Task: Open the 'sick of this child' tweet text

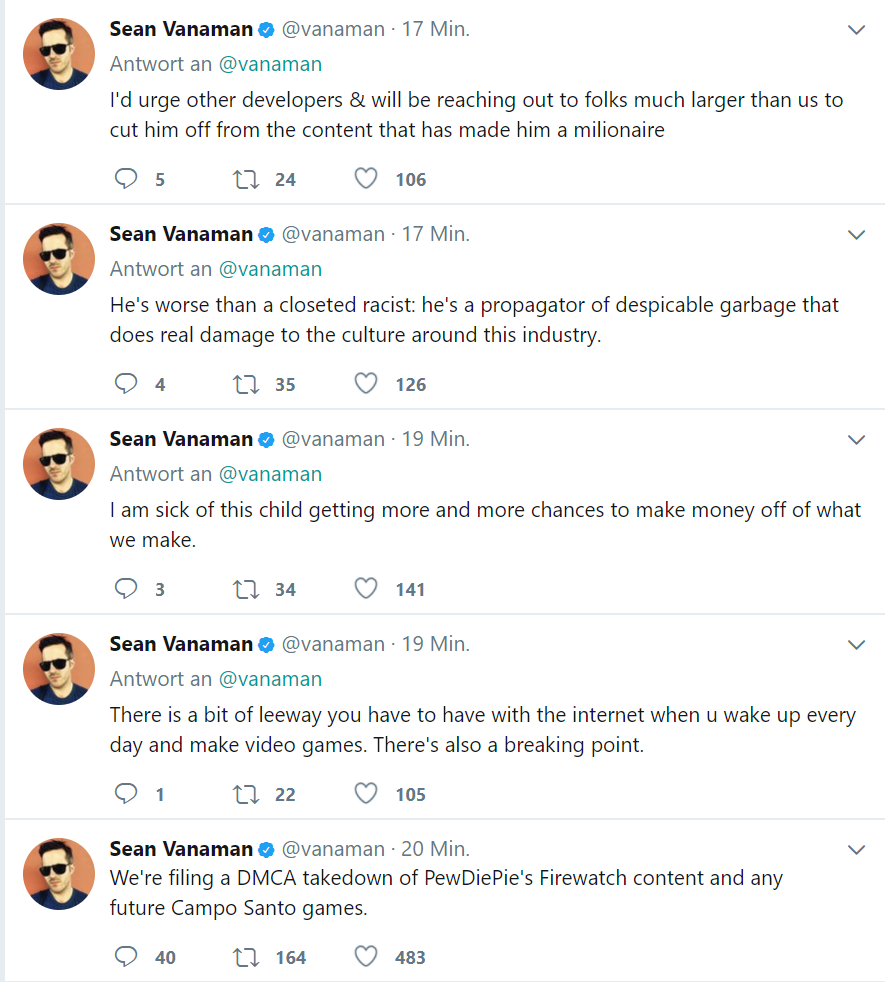Action: pos(485,525)
